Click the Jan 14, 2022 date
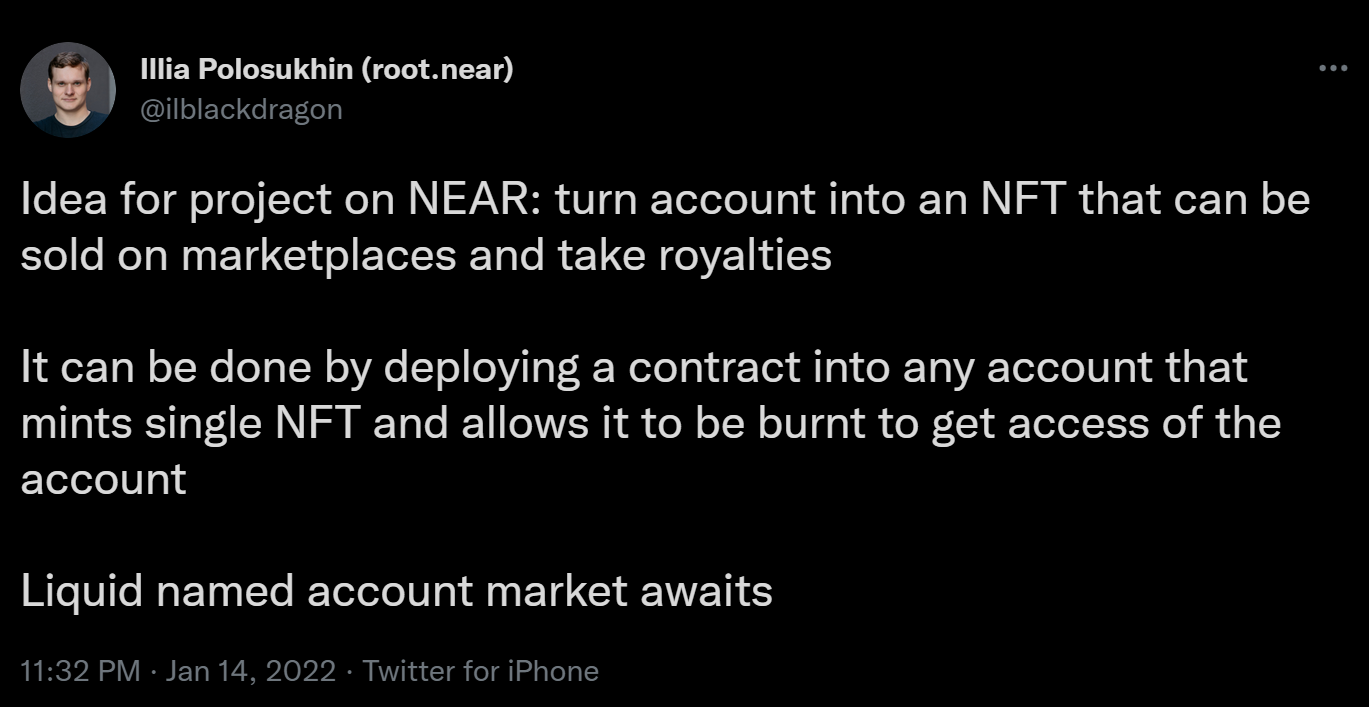Viewport: 1369px width, 707px height. [250, 671]
